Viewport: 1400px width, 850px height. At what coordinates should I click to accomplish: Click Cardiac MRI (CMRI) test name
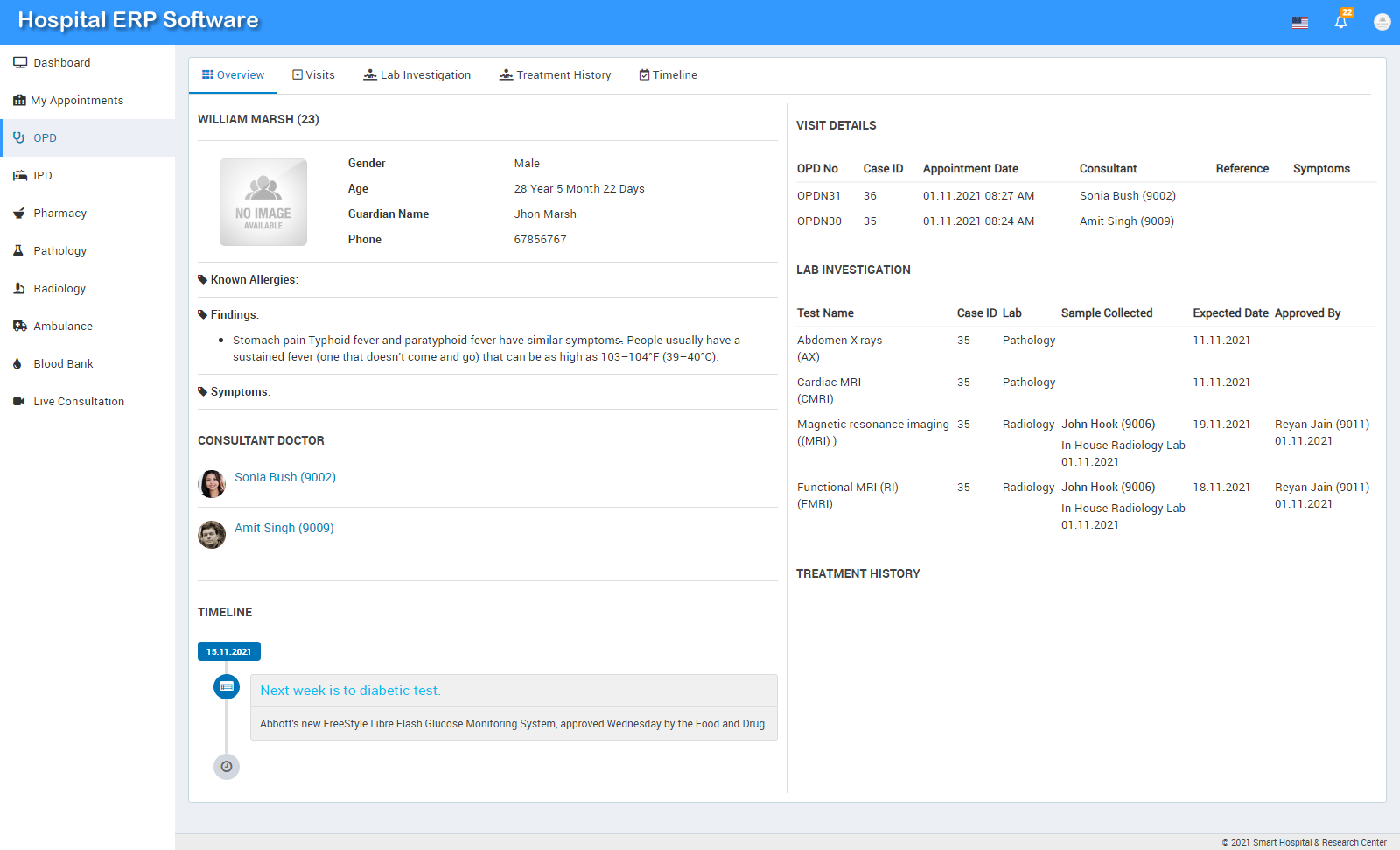pyautogui.click(x=829, y=390)
